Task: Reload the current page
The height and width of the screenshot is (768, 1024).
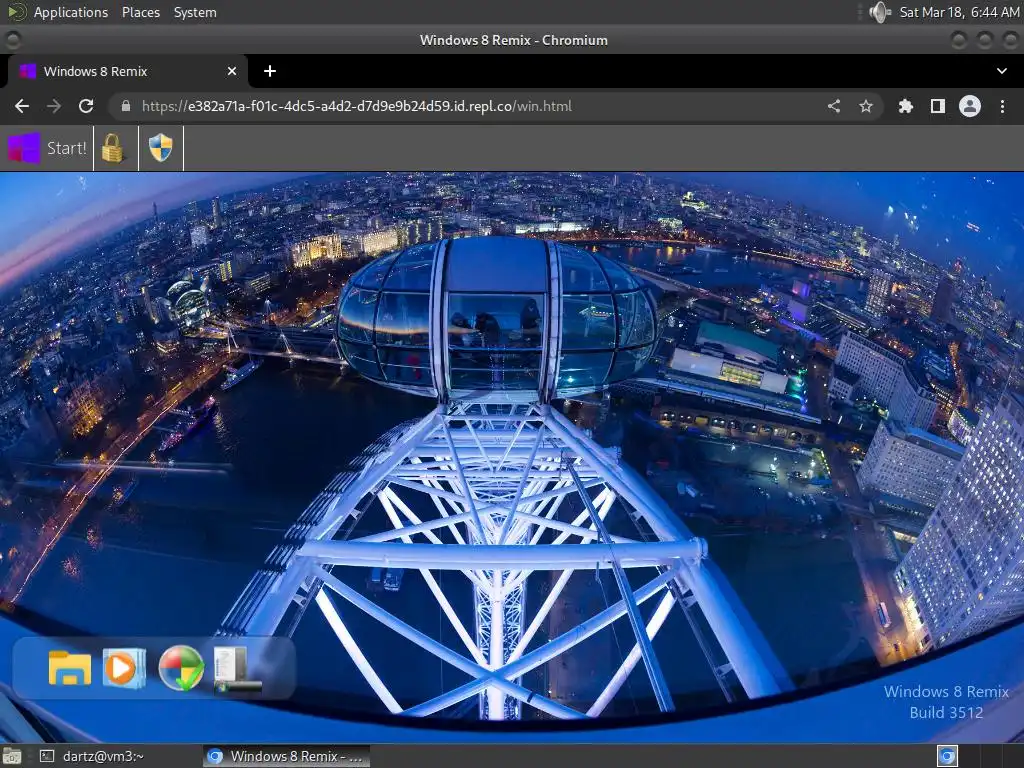Action: (86, 106)
